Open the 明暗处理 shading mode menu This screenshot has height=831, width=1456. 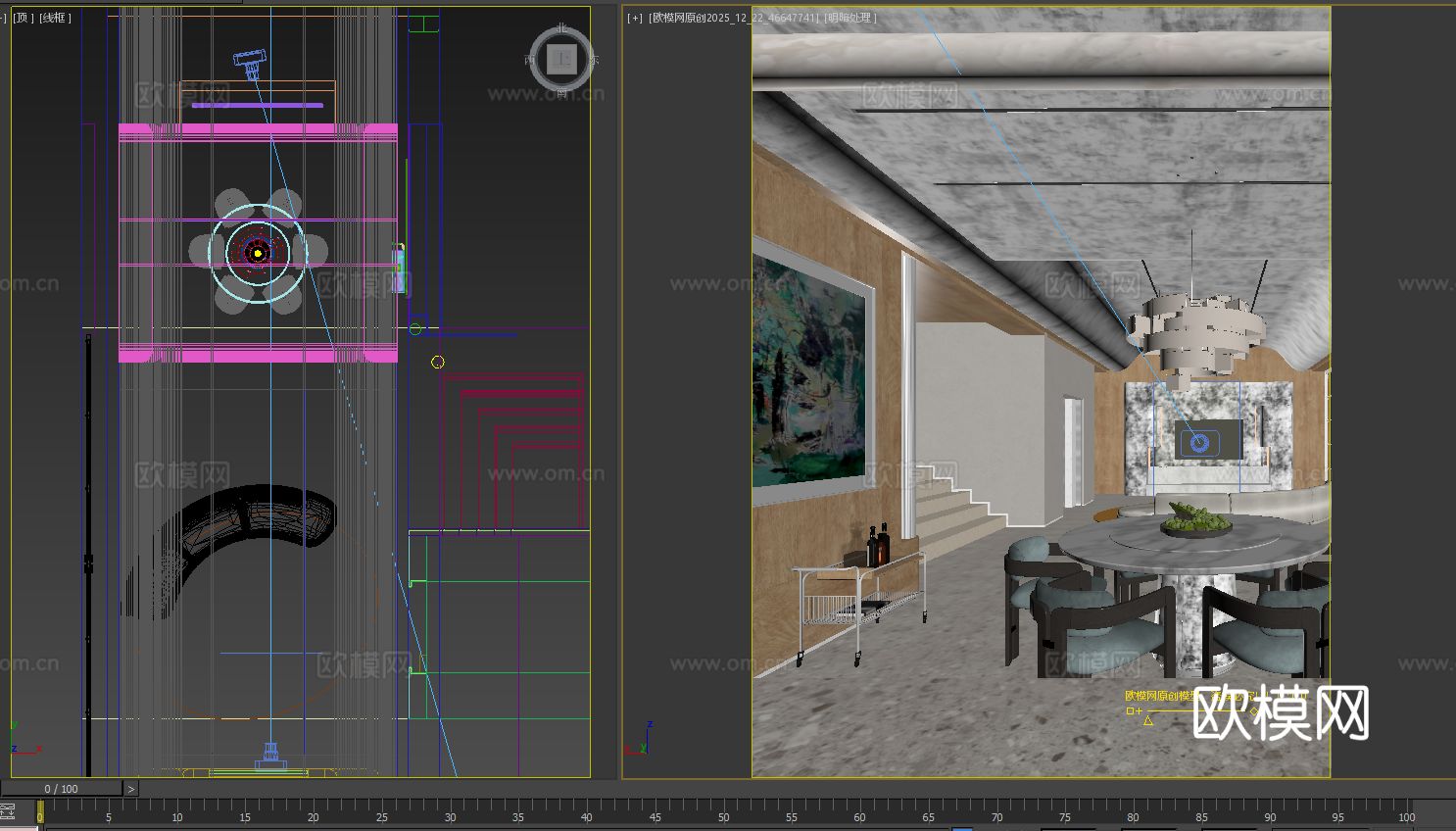[849, 18]
